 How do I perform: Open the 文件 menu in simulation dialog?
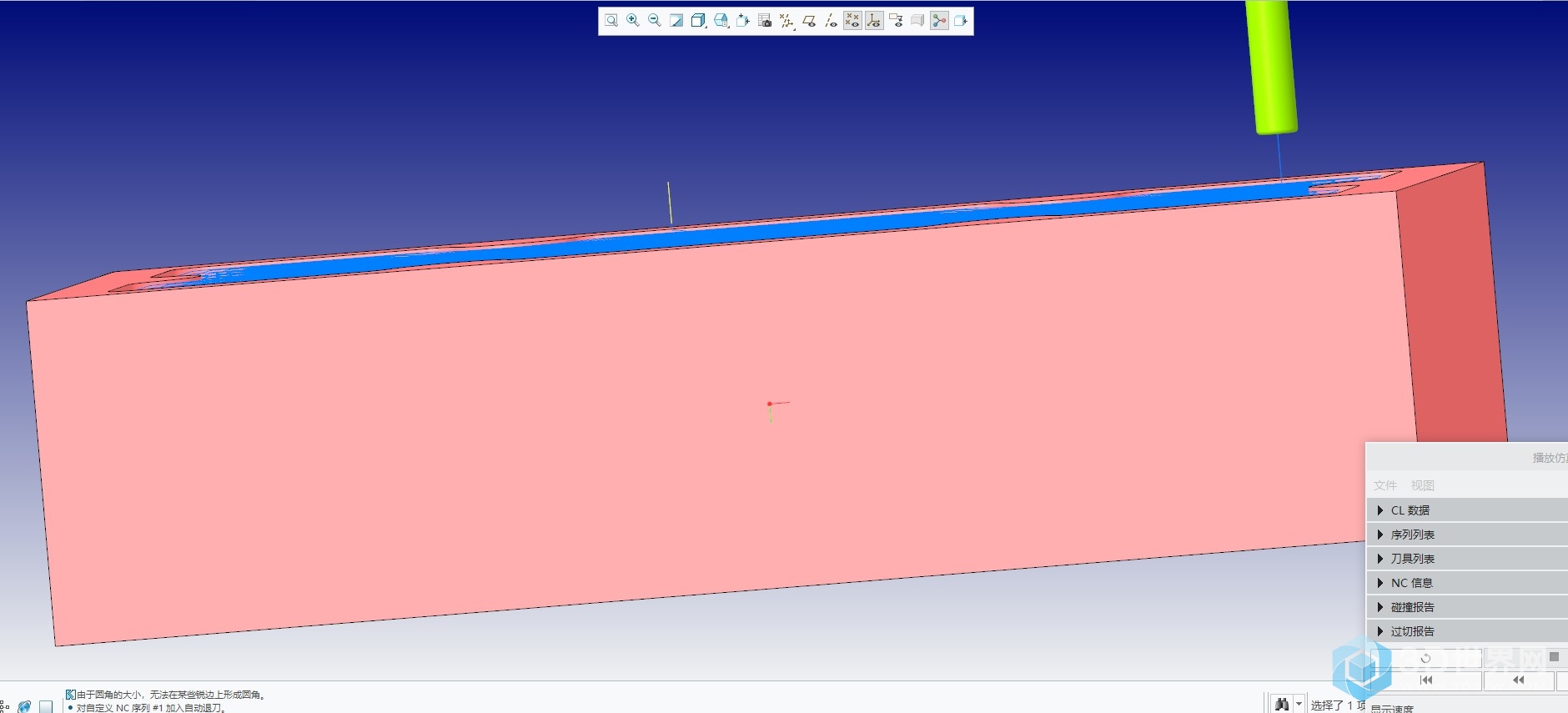[1385, 485]
